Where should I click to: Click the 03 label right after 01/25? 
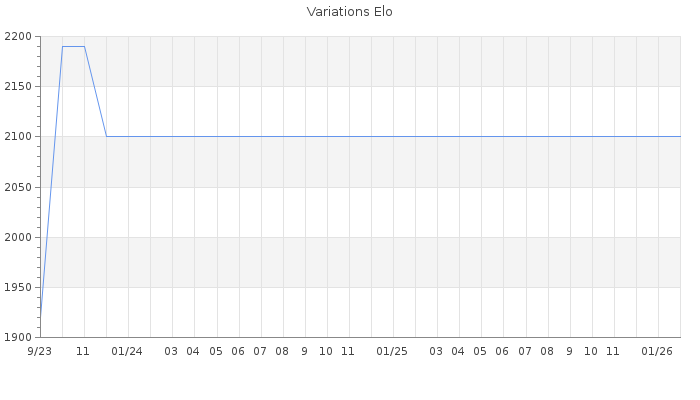coord(436,351)
